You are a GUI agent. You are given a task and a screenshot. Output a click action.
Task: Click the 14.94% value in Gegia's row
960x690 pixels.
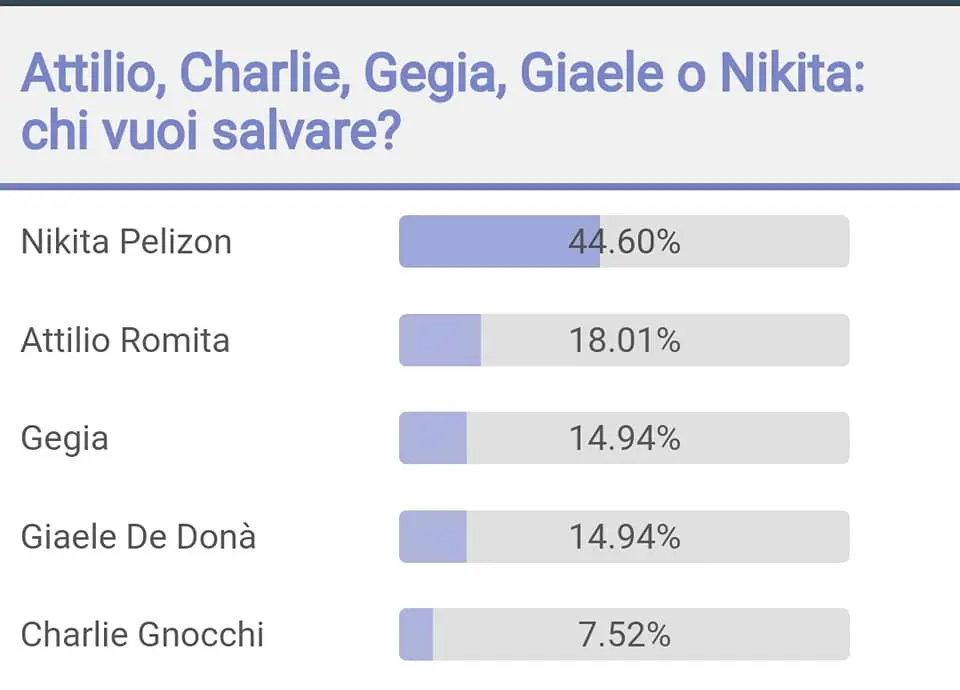[x=625, y=439]
